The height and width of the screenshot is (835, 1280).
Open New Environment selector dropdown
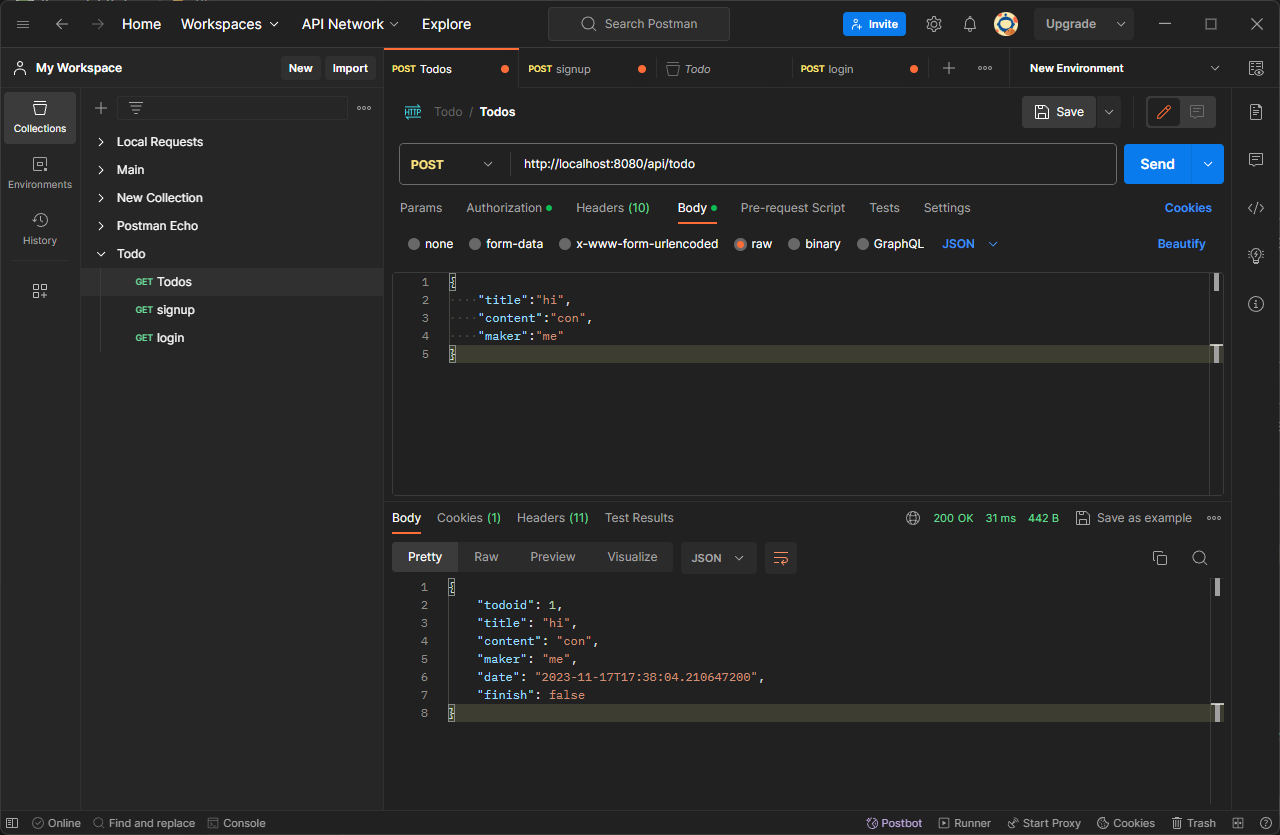[1125, 68]
